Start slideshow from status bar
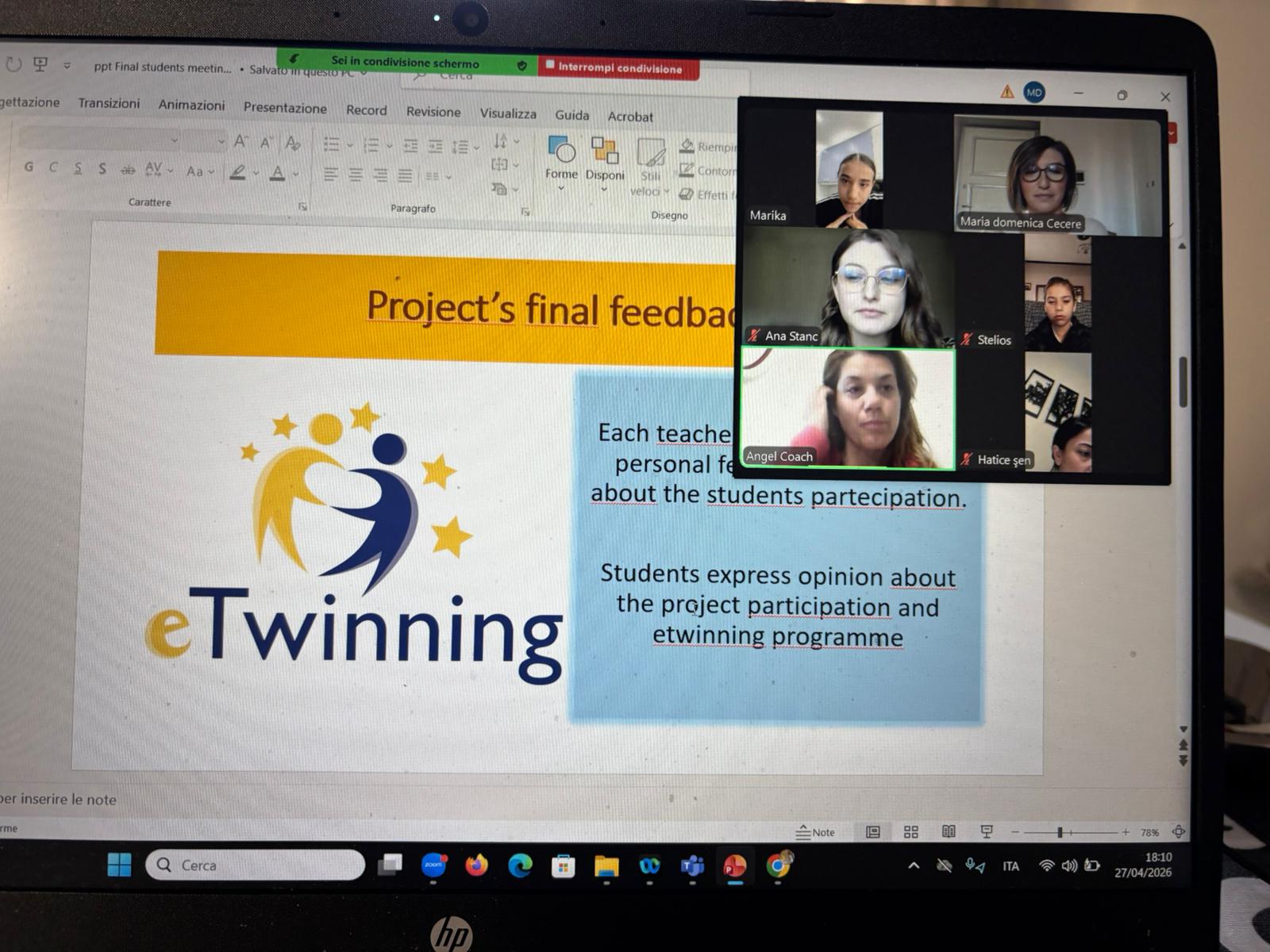 [987, 831]
